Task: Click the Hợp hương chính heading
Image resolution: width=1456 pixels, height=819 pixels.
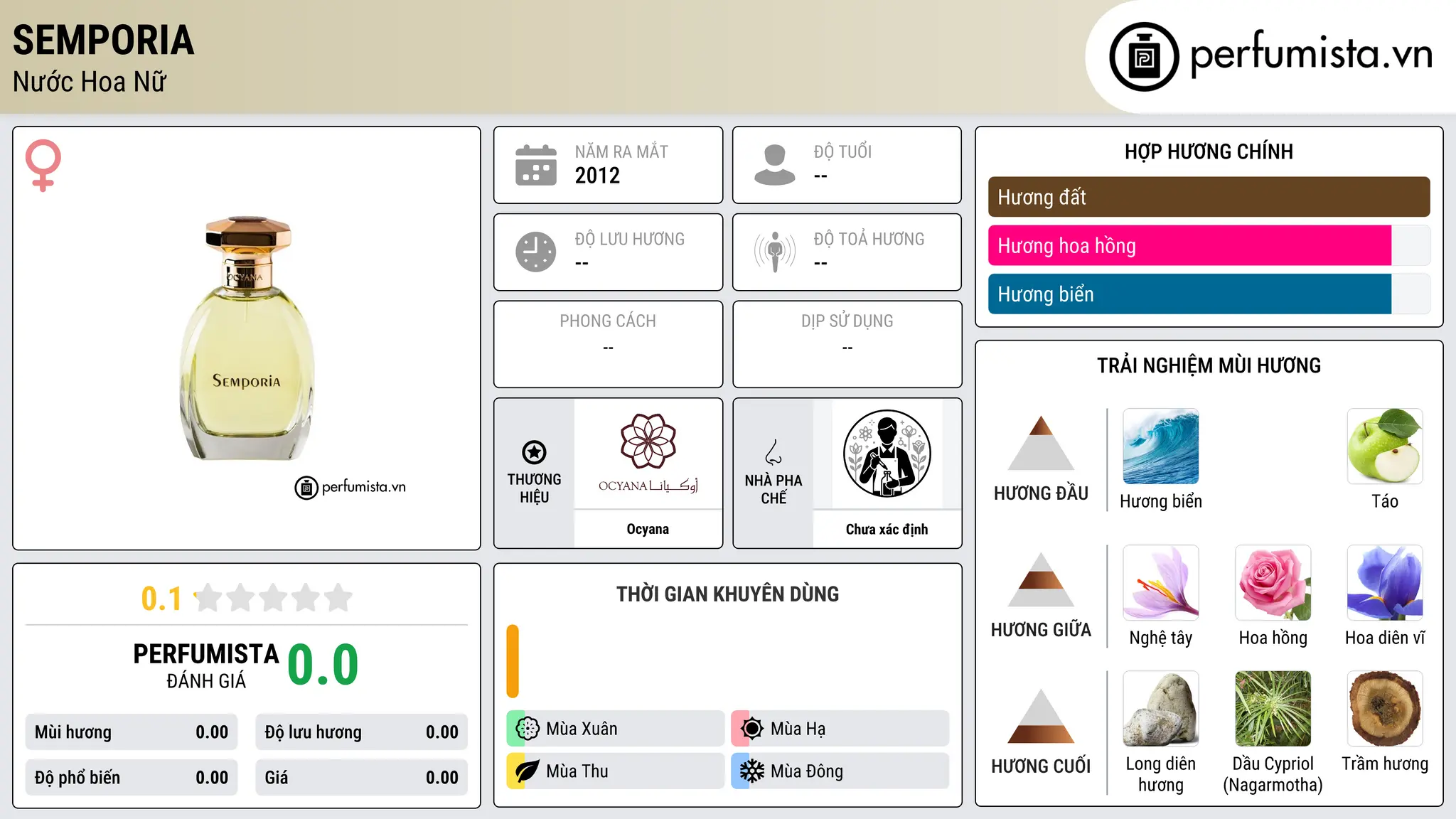Action: click(x=1209, y=151)
